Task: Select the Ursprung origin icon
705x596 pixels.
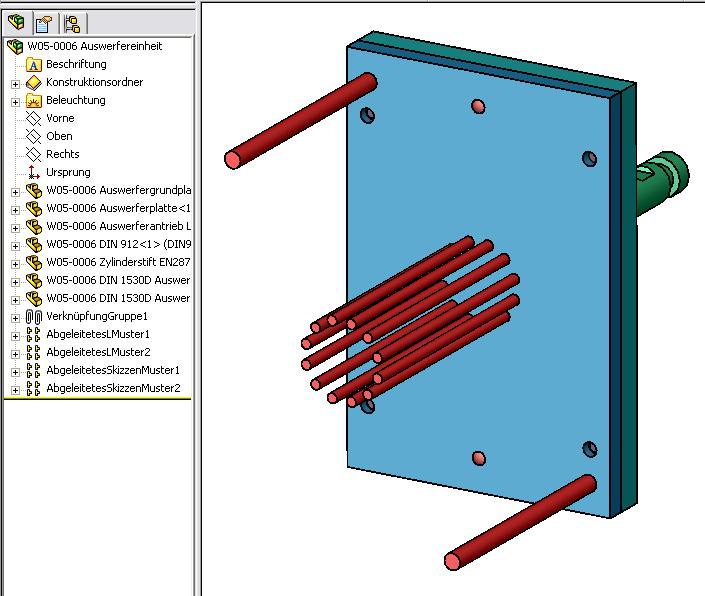Action: [x=34, y=173]
